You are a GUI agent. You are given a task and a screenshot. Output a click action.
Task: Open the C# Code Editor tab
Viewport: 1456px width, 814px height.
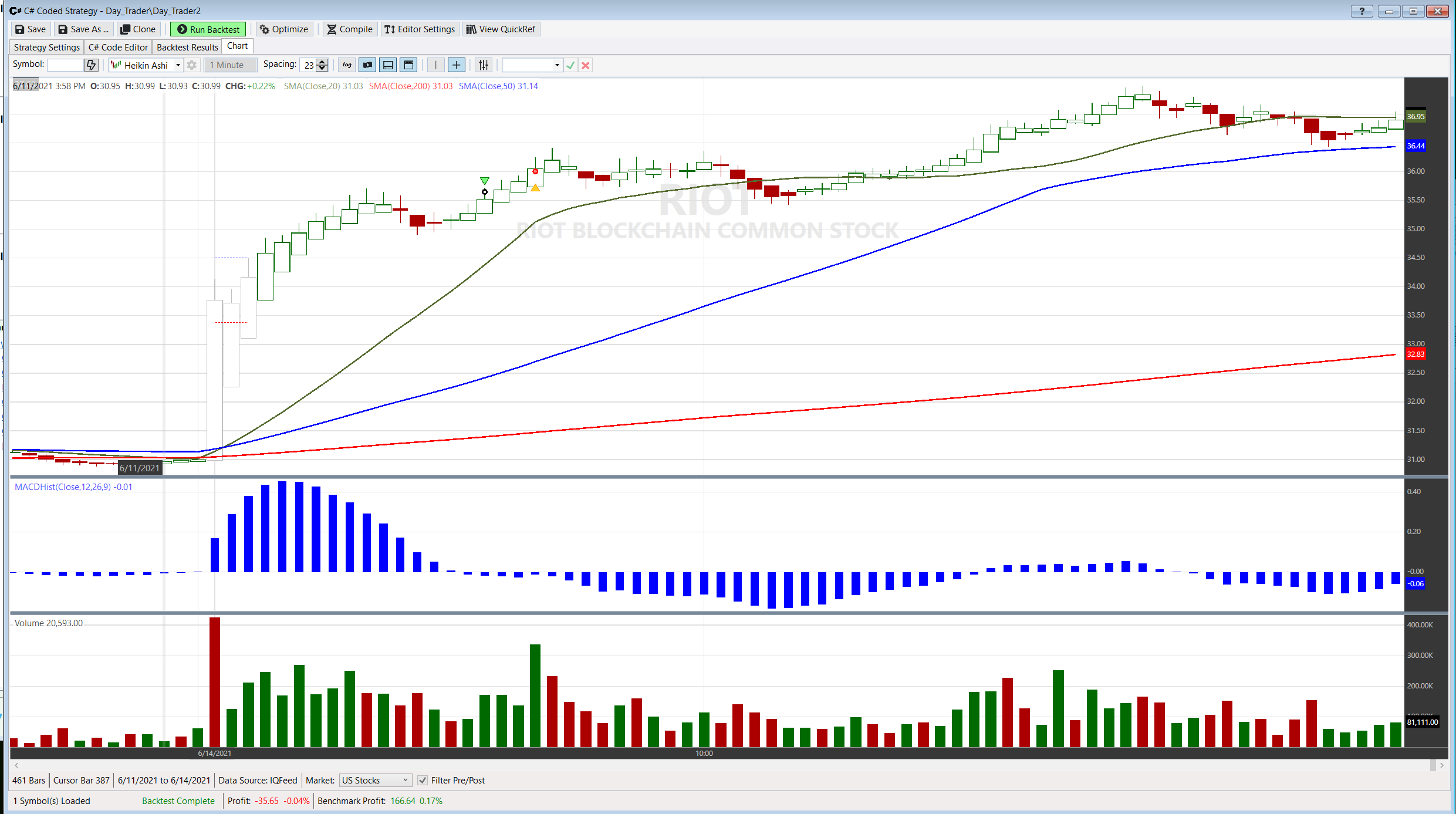[x=118, y=48]
